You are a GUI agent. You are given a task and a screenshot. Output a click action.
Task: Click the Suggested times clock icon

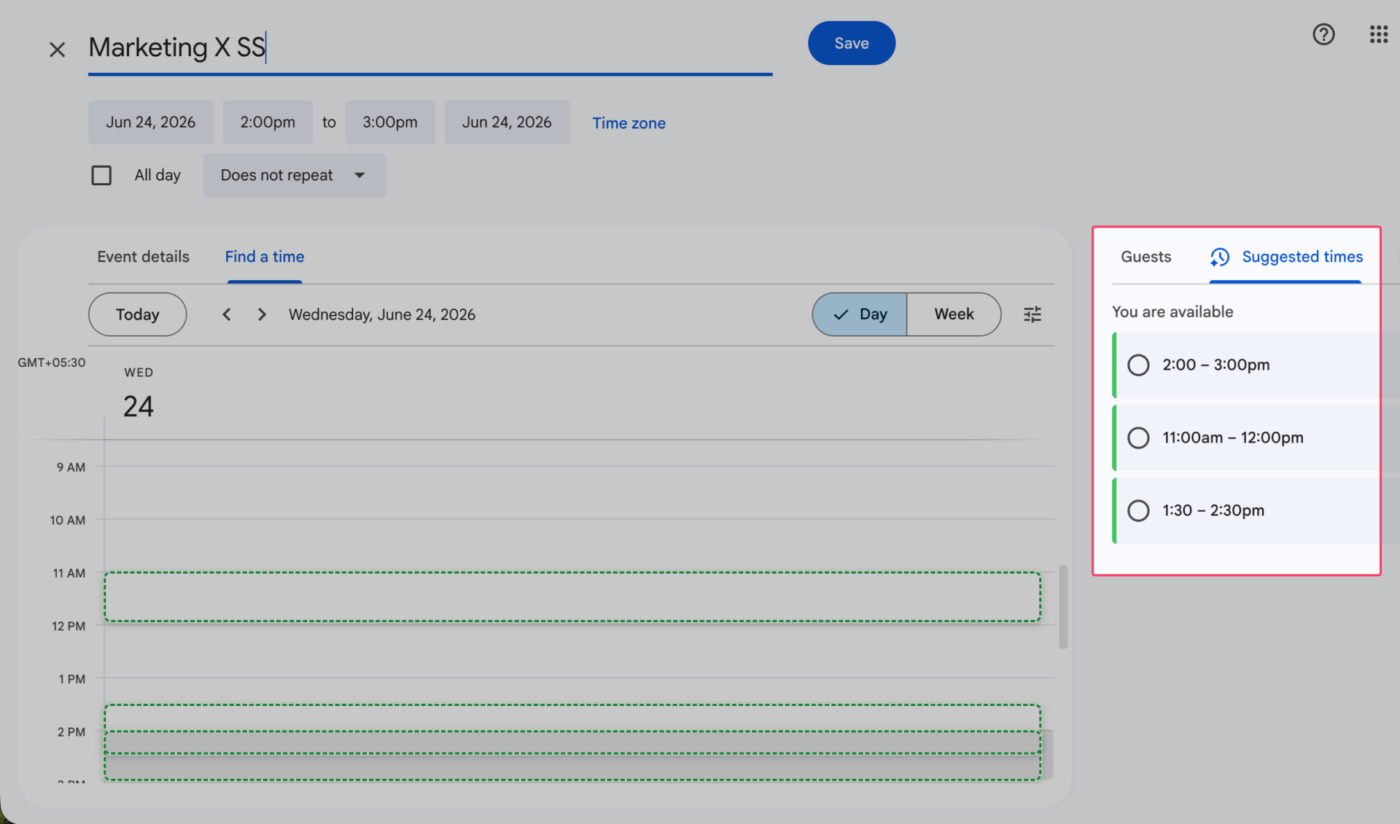click(1219, 257)
